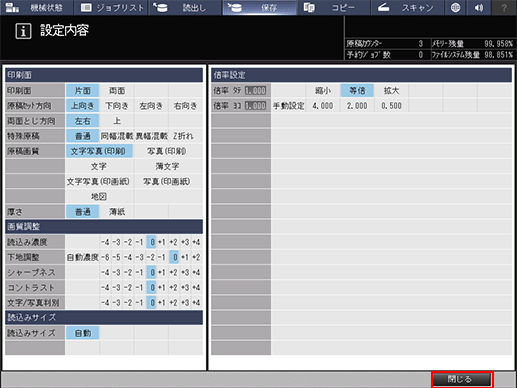Select 文字 image quality option
The height and width of the screenshot is (388, 517).
(99, 166)
